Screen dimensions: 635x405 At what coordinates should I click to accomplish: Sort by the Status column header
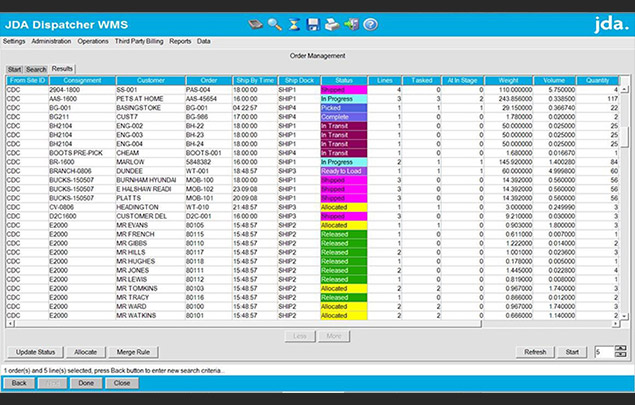[x=344, y=81]
